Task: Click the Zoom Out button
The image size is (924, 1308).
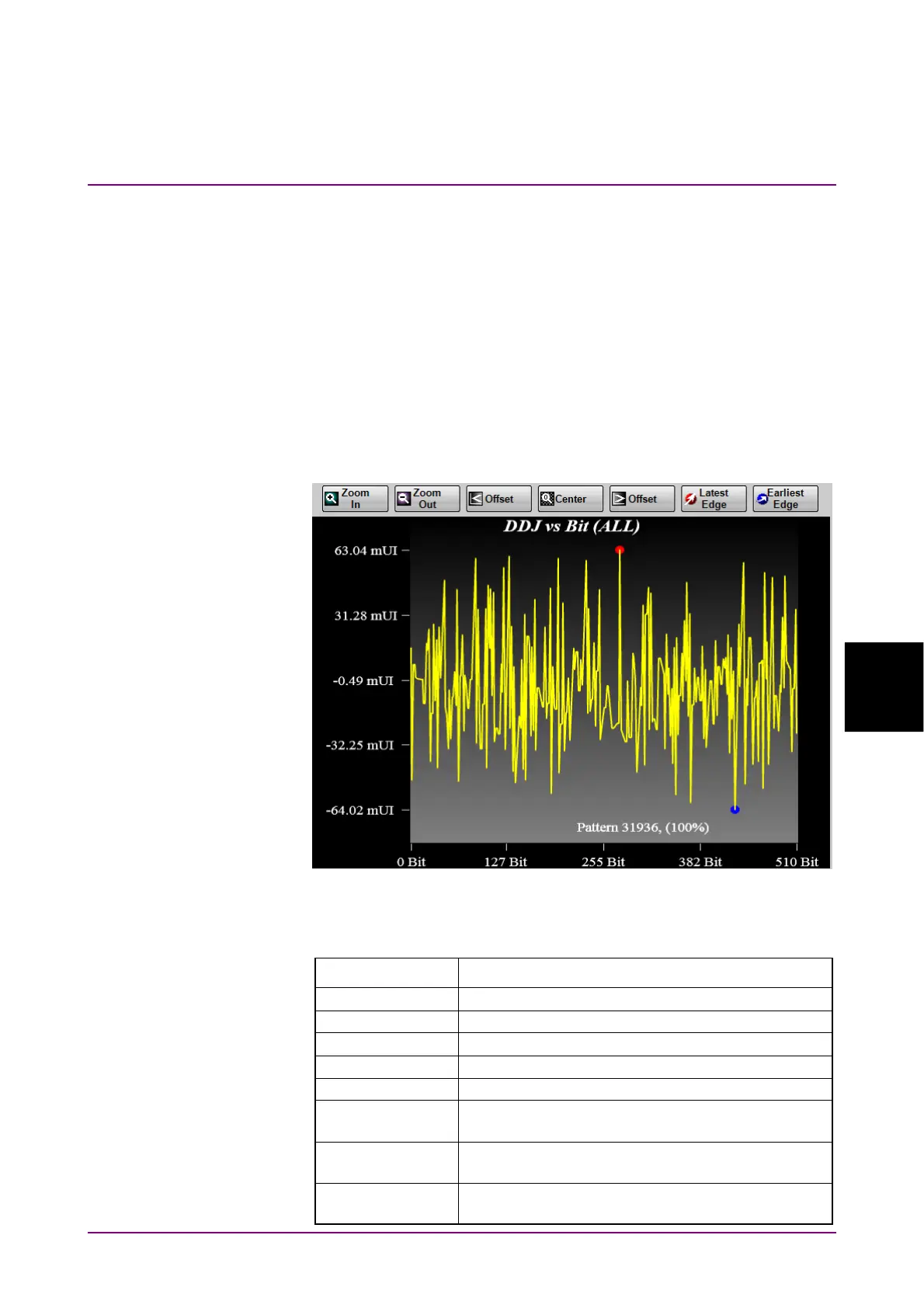Action: click(427, 499)
